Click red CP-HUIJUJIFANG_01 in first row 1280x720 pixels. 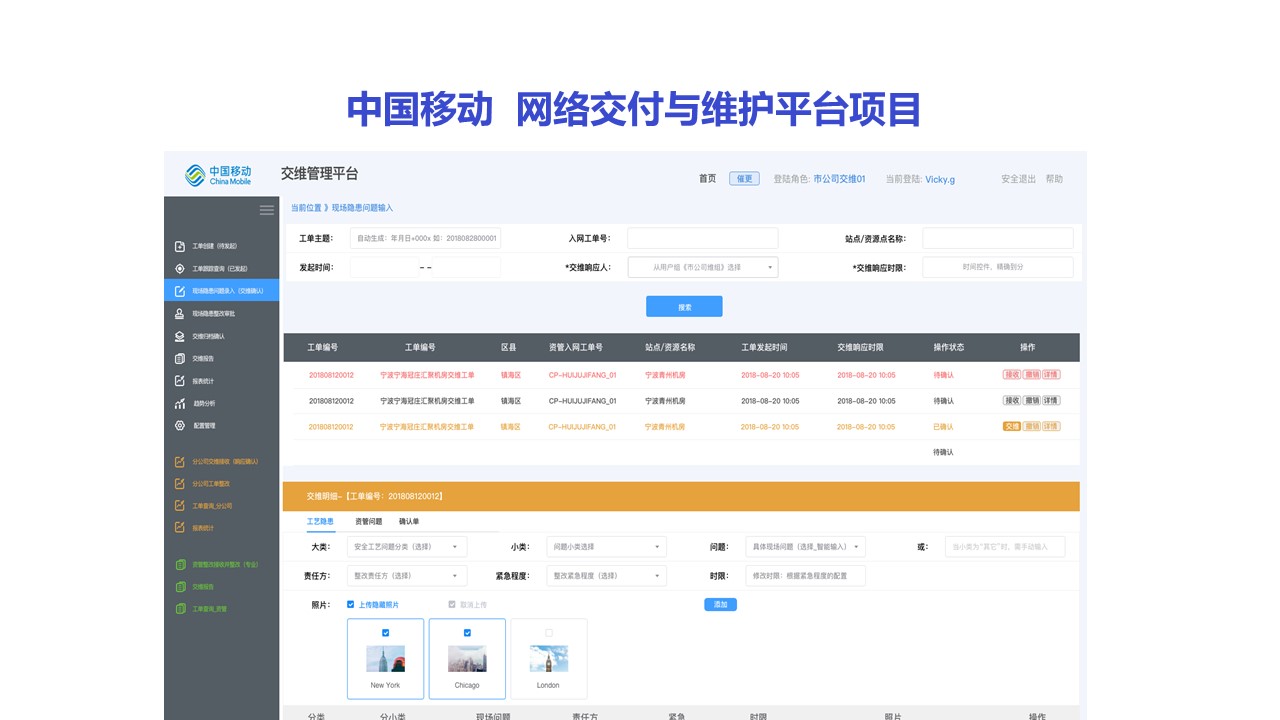(x=582, y=375)
